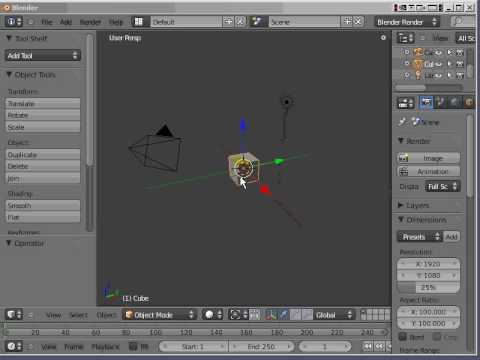Toggle visibility eye for Camera row
The width and height of the screenshot is (480, 360).
(439, 53)
